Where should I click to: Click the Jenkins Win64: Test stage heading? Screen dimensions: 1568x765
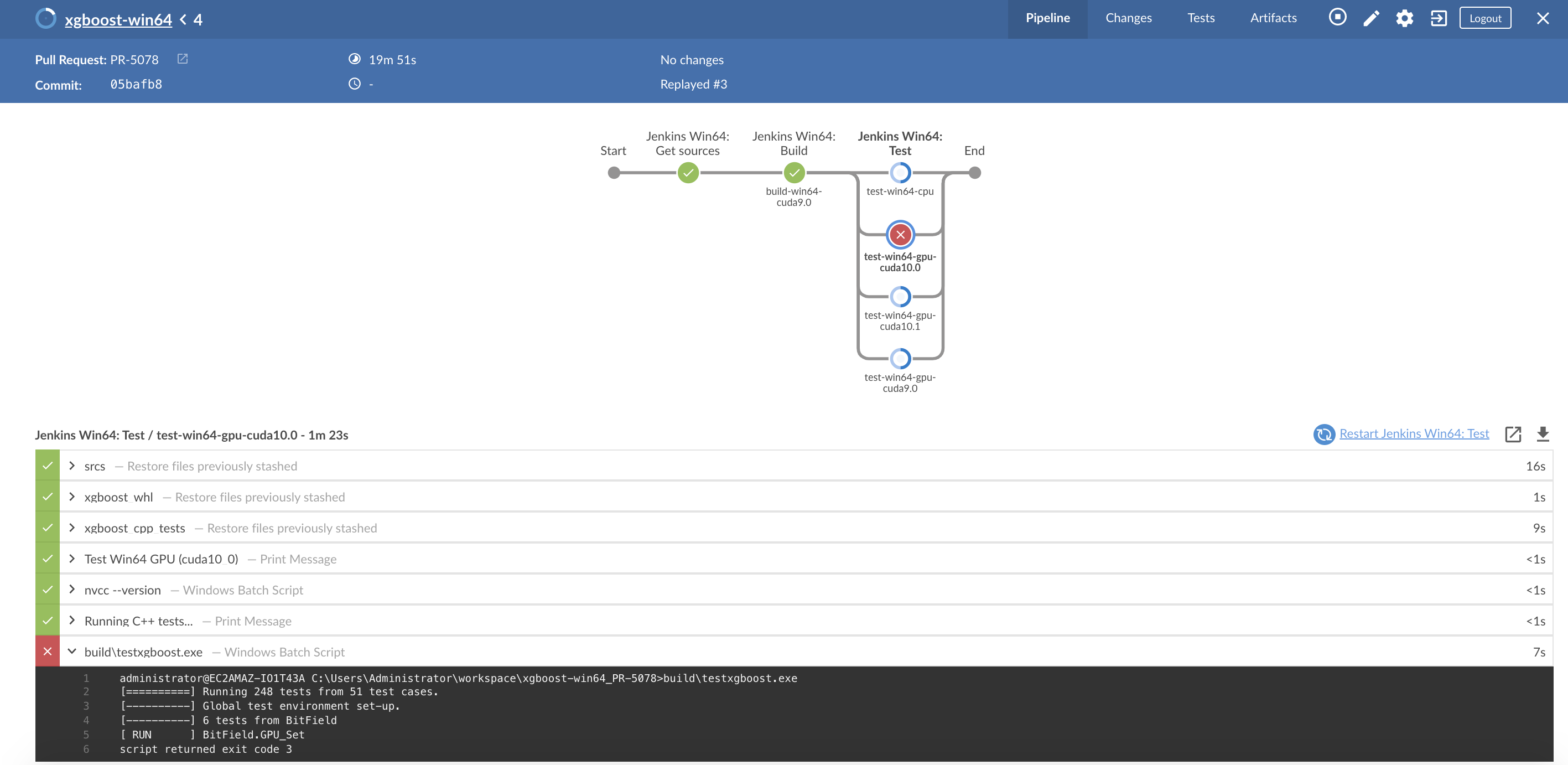[x=191, y=435]
